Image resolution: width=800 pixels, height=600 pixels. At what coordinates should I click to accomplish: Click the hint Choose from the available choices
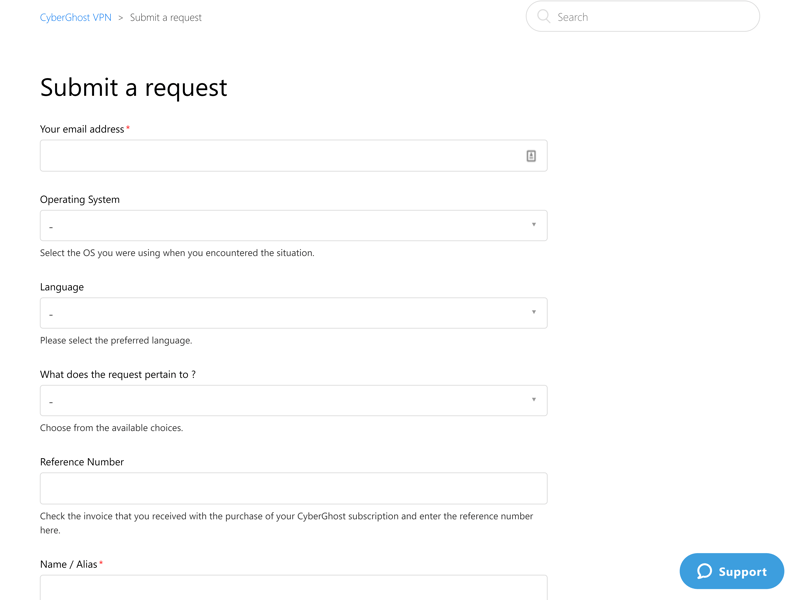click(111, 428)
